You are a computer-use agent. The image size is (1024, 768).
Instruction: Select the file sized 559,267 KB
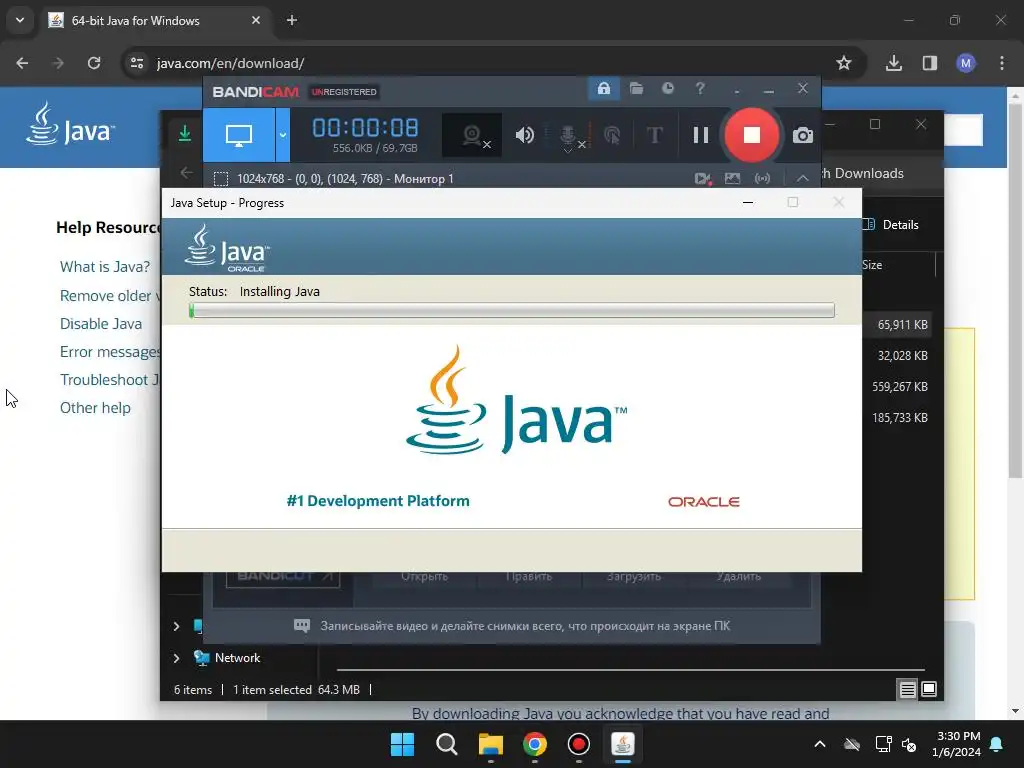(899, 387)
